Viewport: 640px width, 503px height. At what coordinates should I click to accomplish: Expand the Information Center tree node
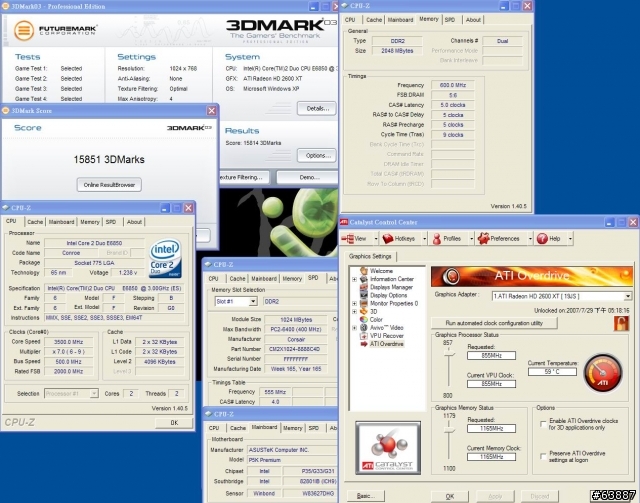[x=354, y=279]
